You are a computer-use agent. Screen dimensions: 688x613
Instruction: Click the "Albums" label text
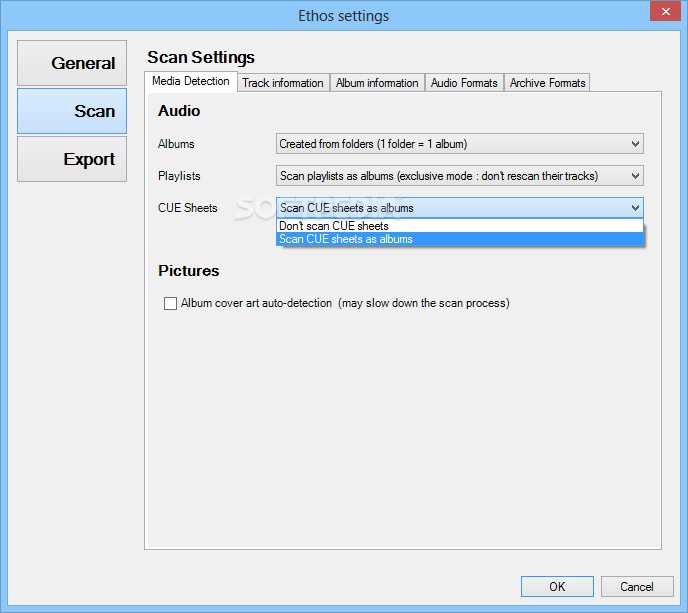[176, 144]
